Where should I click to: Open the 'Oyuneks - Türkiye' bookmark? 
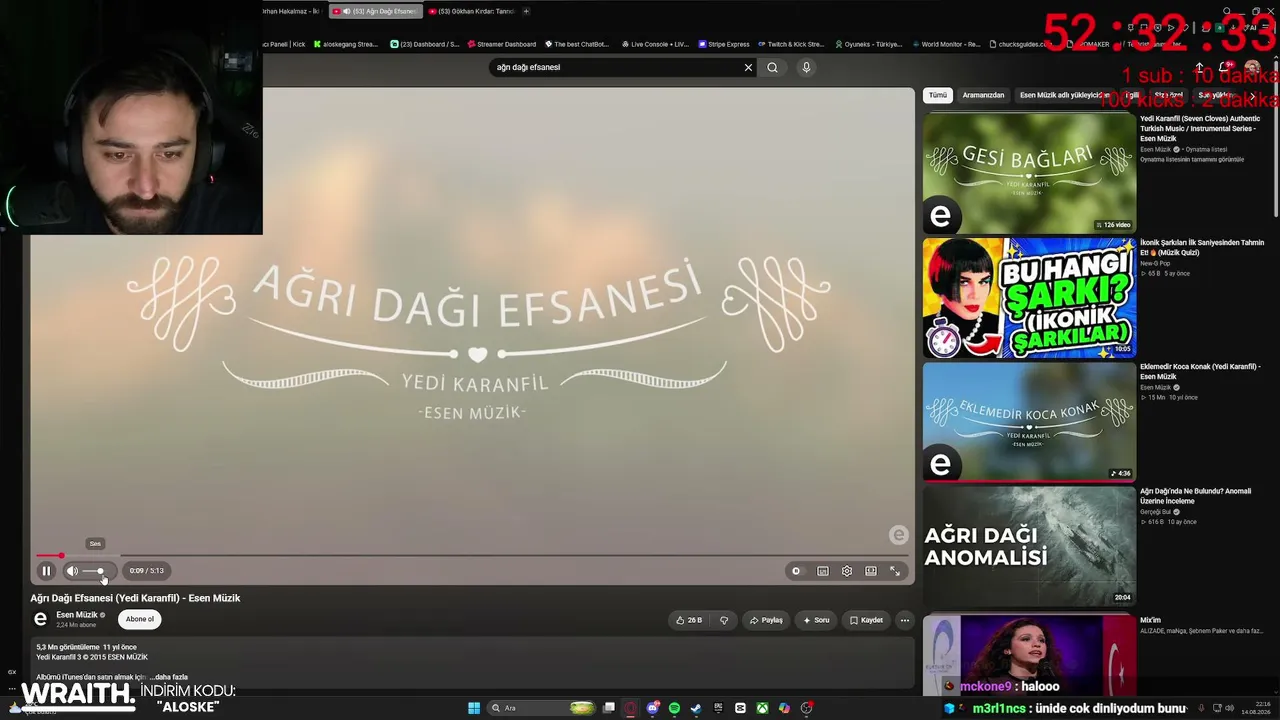click(868, 44)
